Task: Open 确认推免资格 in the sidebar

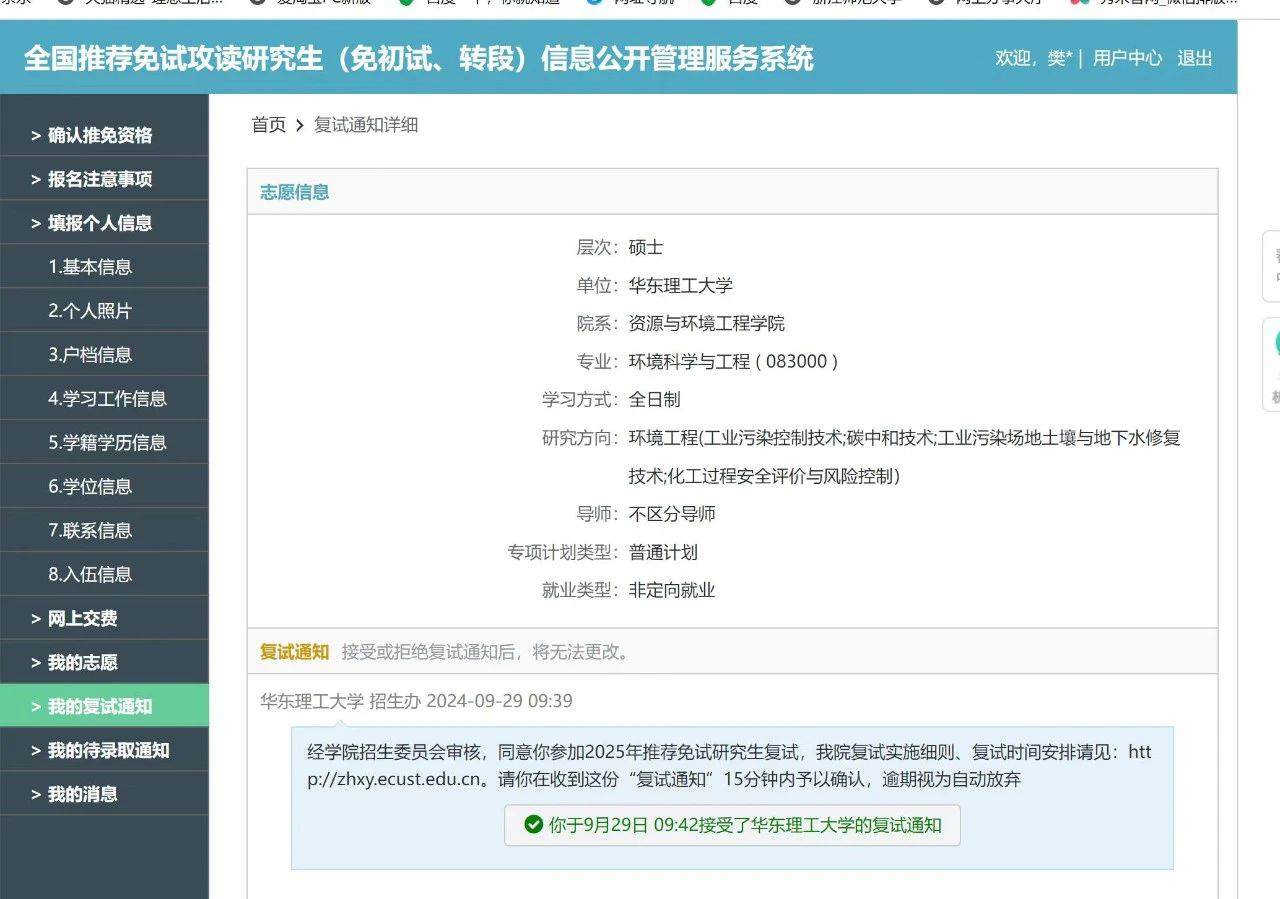Action: pyautogui.click(x=104, y=135)
